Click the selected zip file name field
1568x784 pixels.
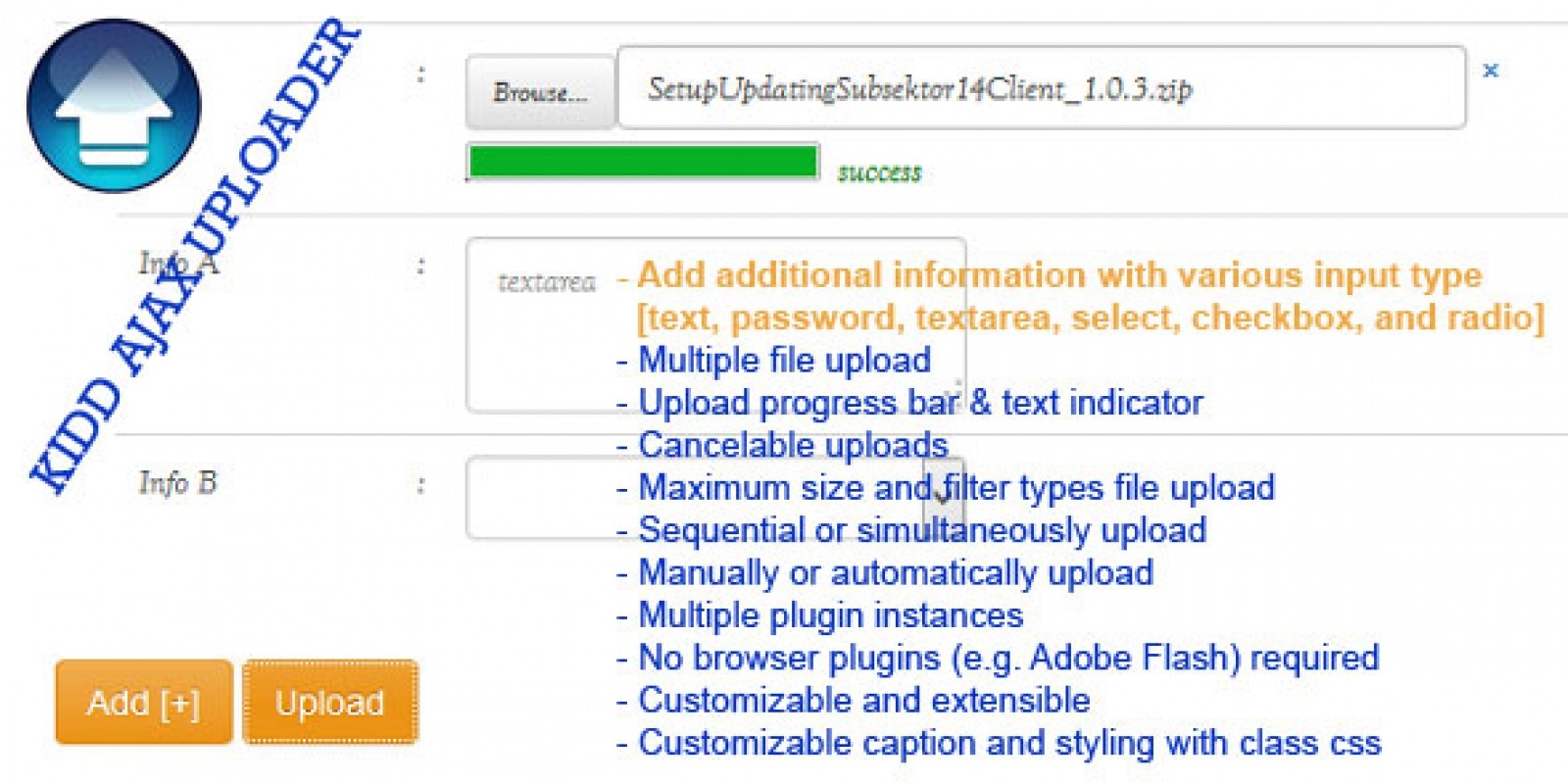(1041, 88)
